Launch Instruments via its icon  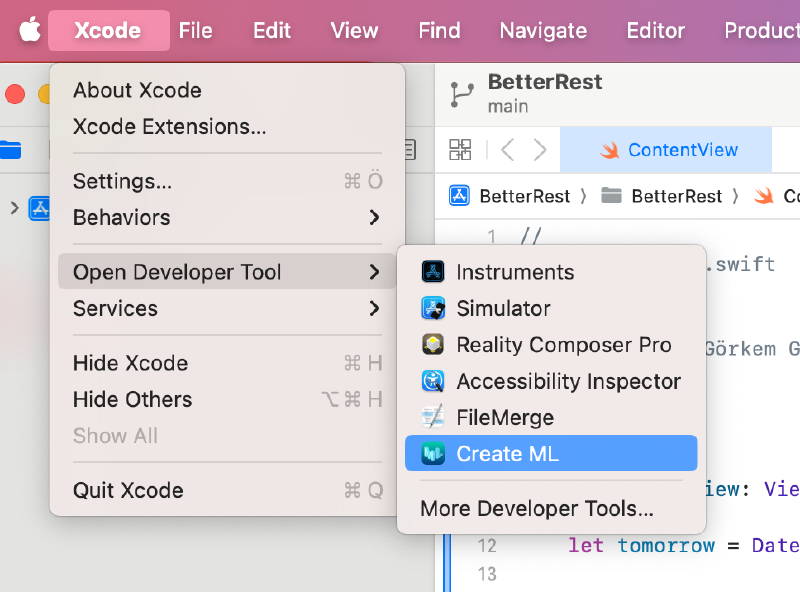(433, 272)
